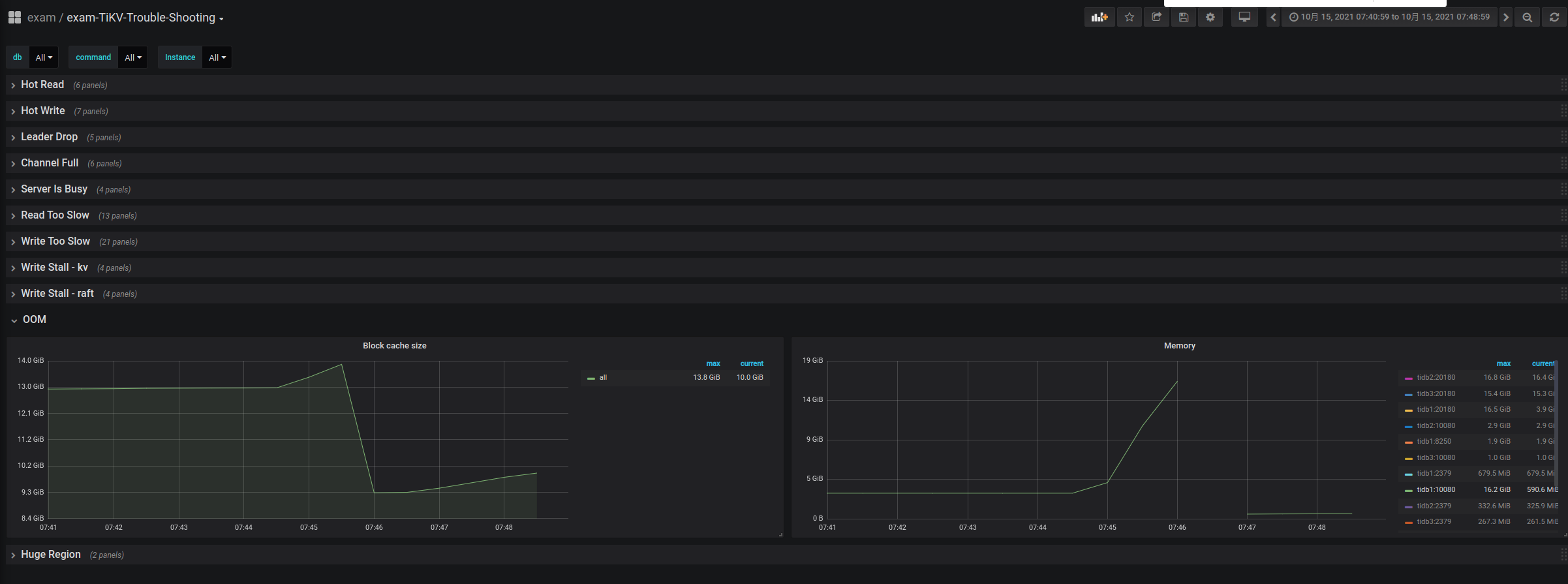Cycle view mode with monitor icon

[1244, 18]
